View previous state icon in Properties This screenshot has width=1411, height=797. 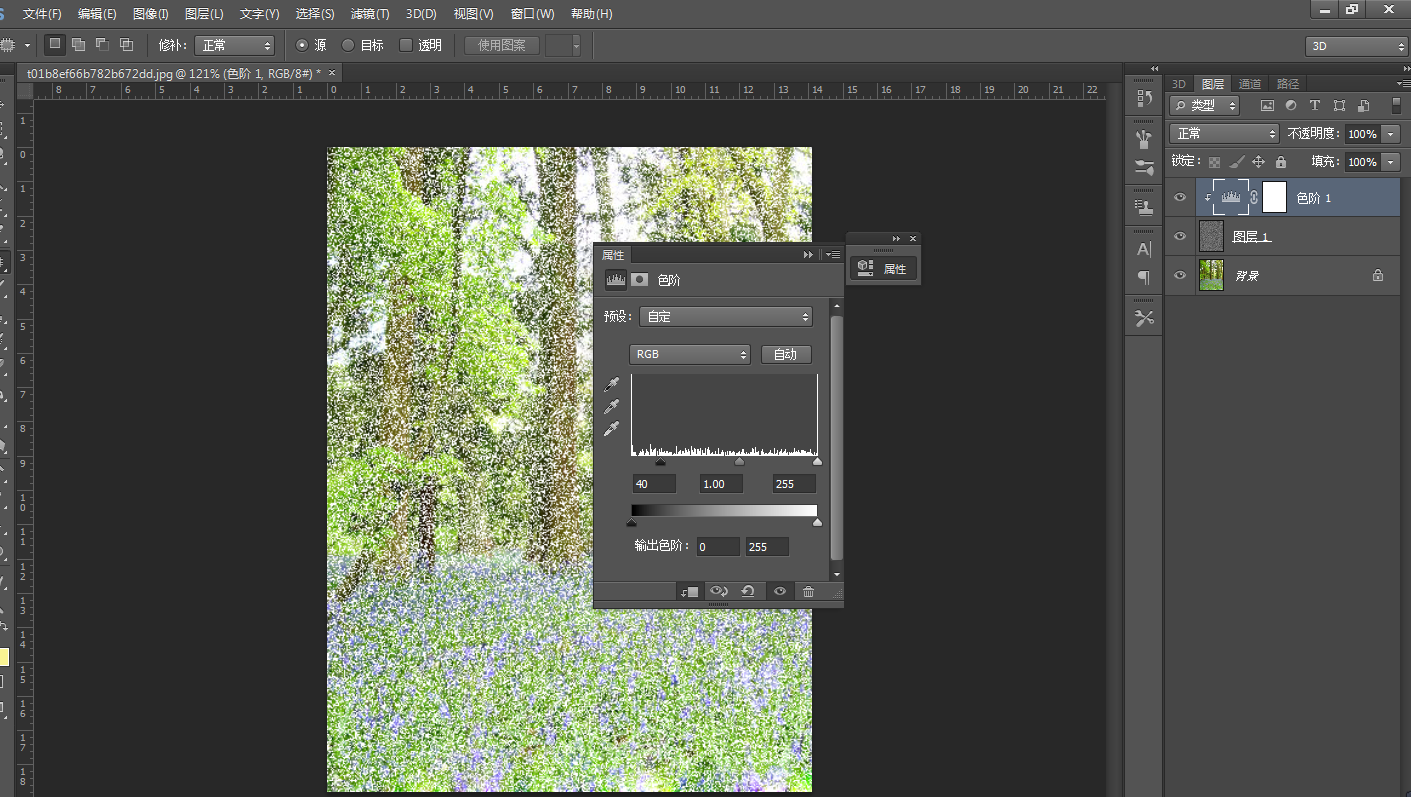coord(718,592)
